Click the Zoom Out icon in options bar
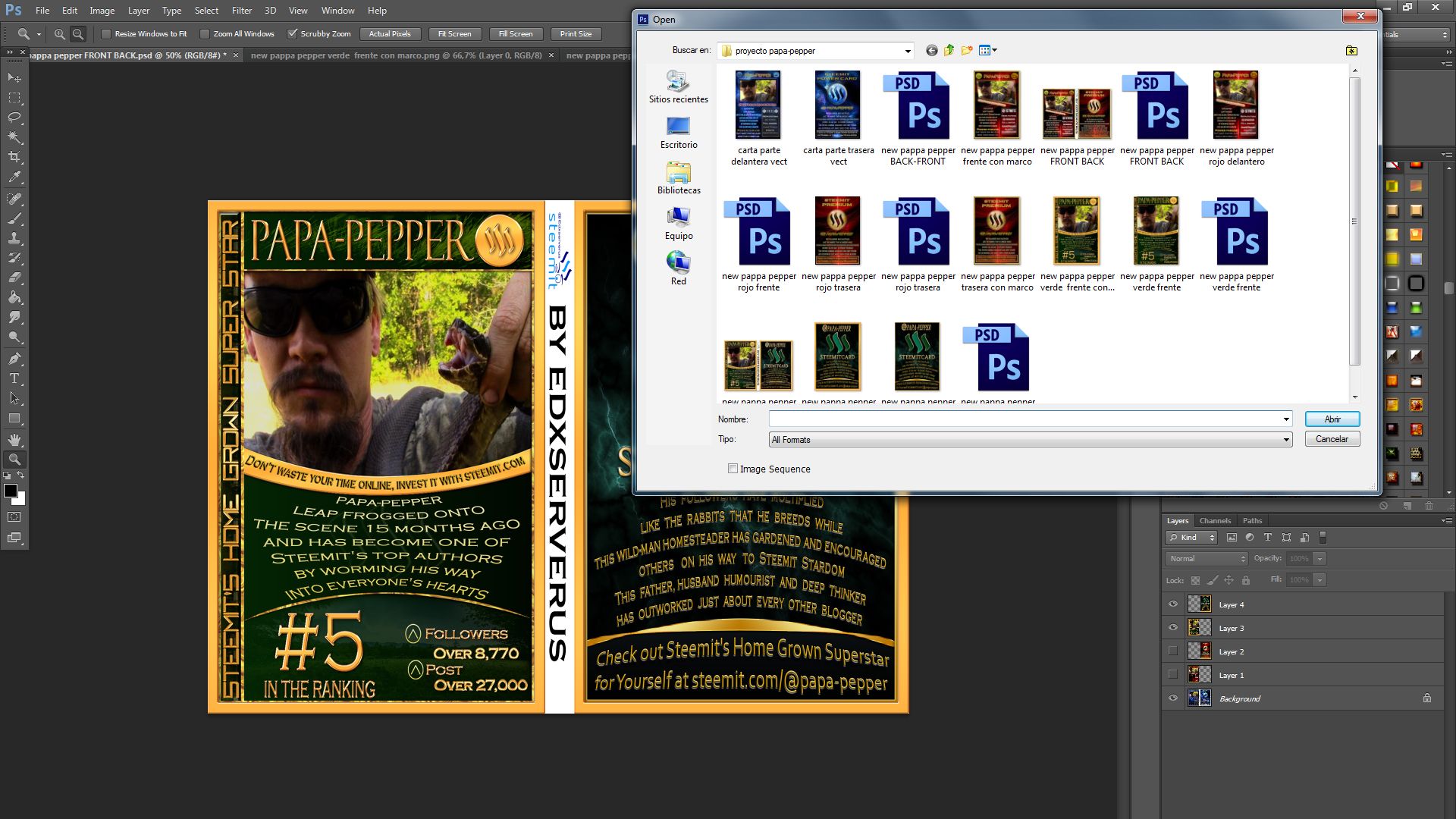 (x=78, y=34)
